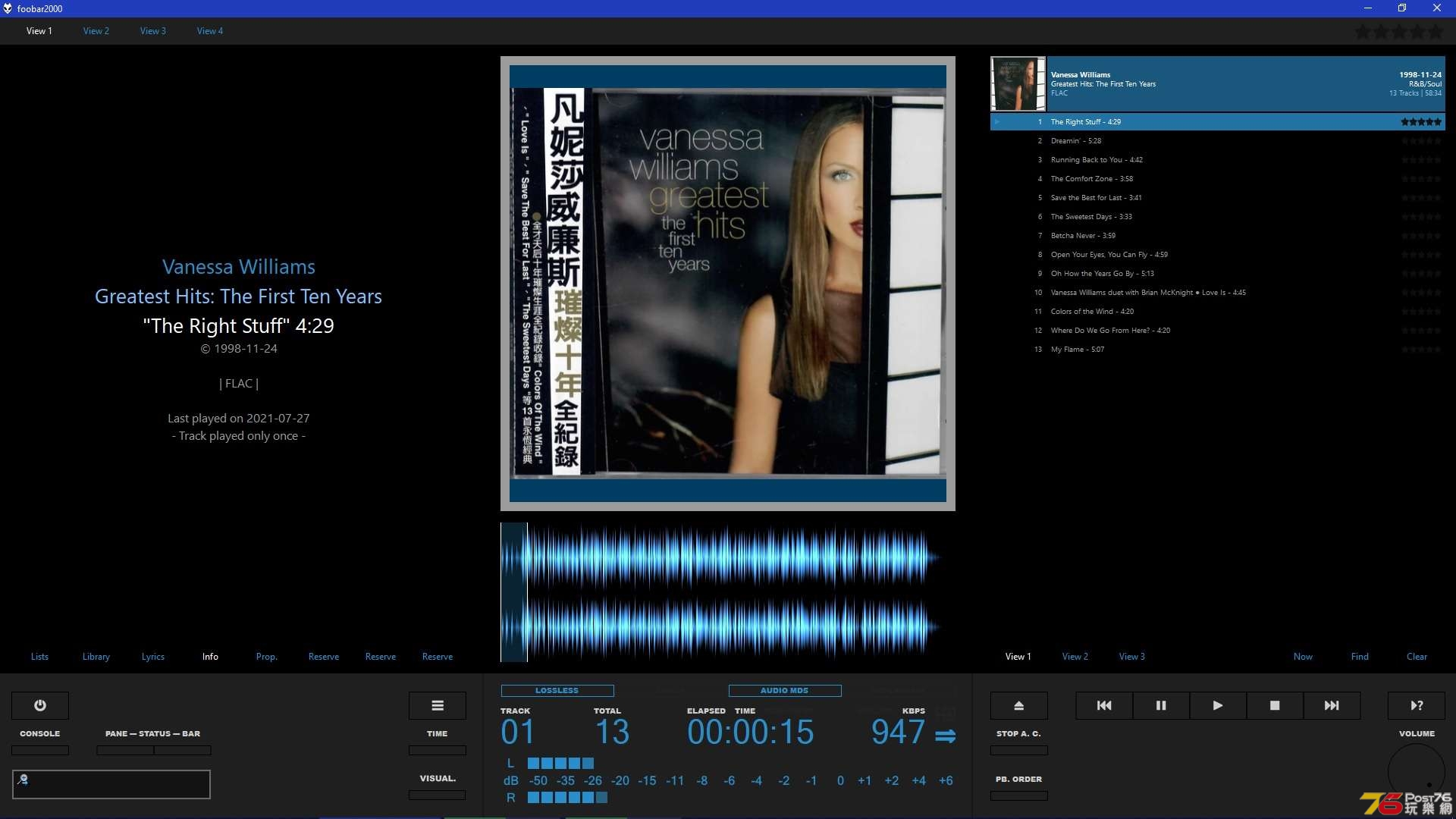Toggle the TIME indicator bar
The width and height of the screenshot is (1456, 819).
438,750
